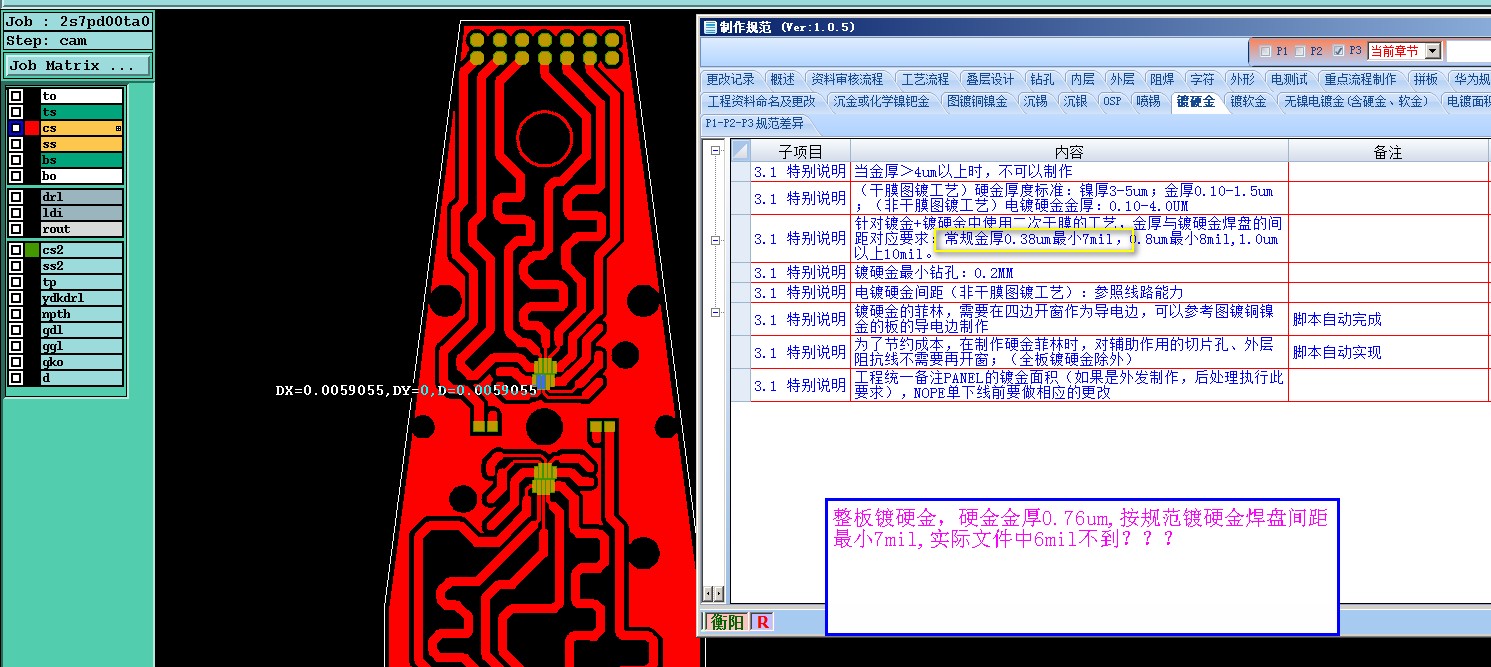The height and width of the screenshot is (667, 1491).
Task: Open the 沉锡 tab
Action: (1034, 101)
